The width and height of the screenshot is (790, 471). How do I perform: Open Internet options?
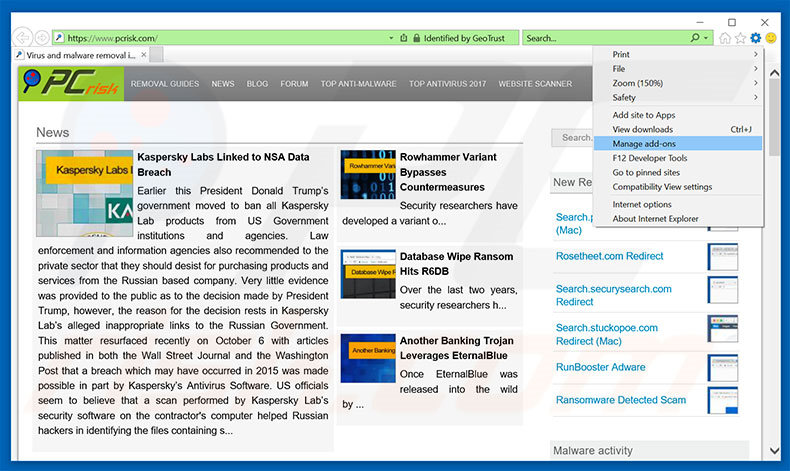[678, 204]
